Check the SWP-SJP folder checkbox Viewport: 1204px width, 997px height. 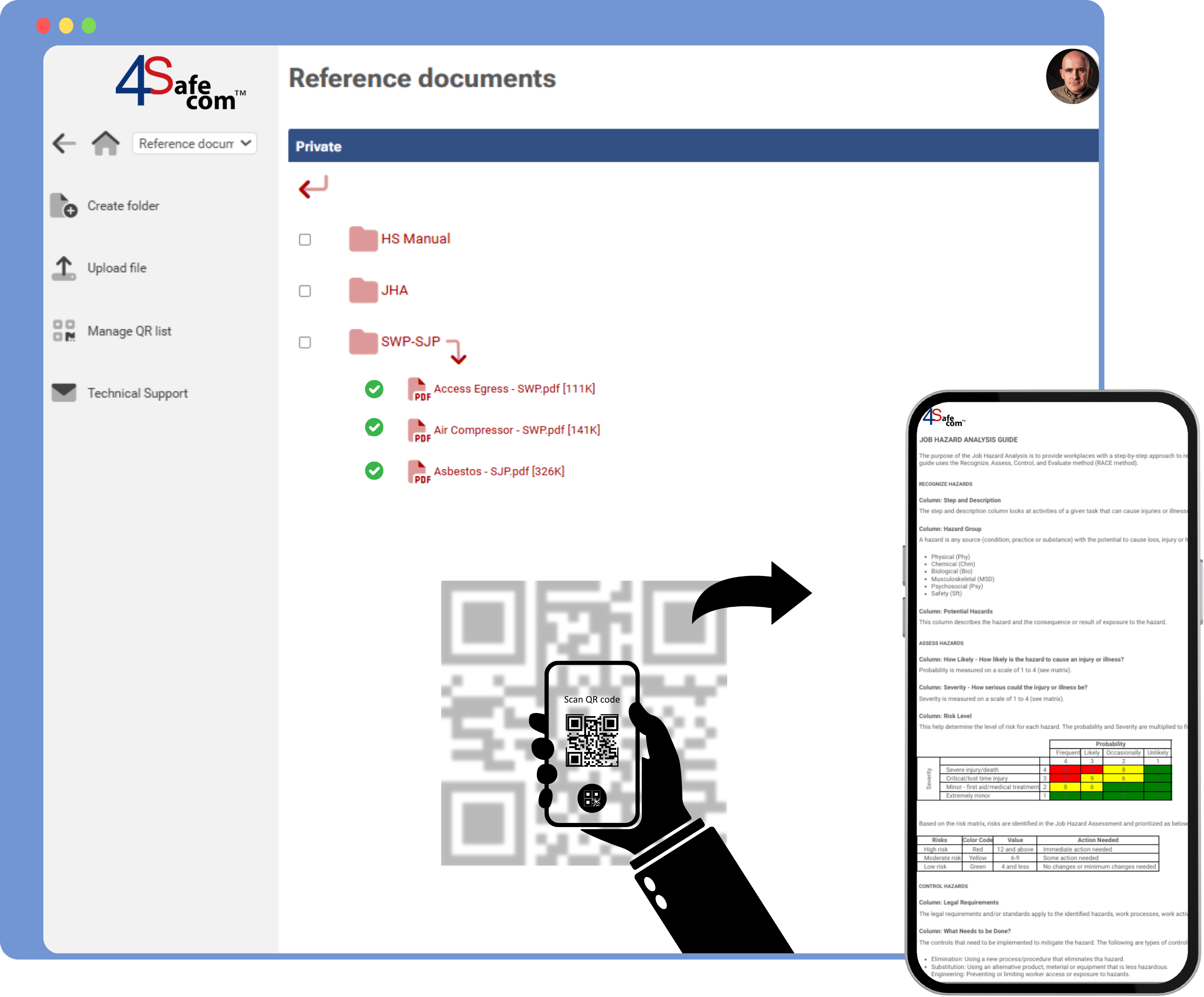[305, 342]
